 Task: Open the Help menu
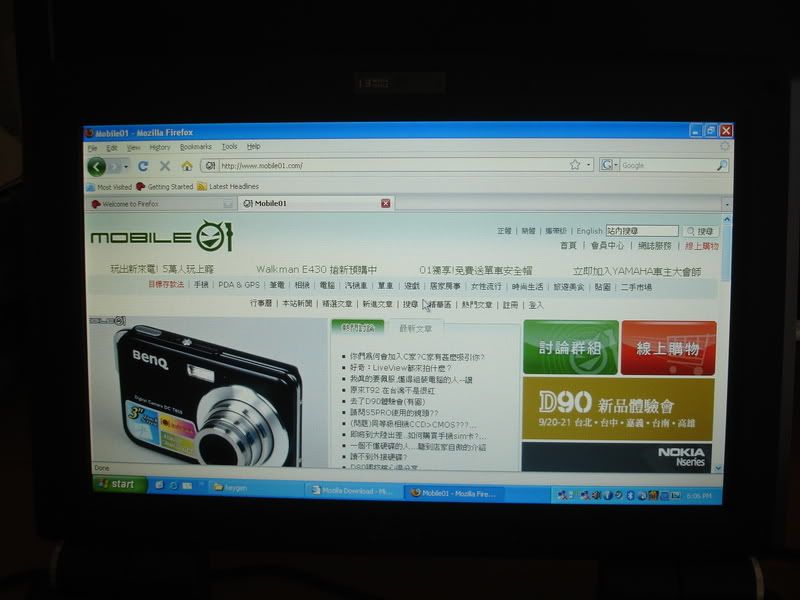point(254,146)
